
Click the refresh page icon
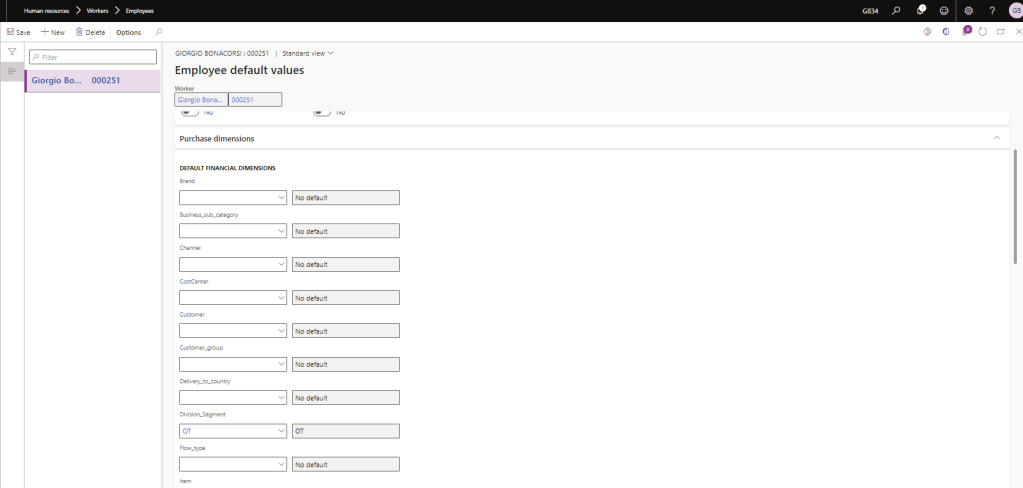[983, 32]
